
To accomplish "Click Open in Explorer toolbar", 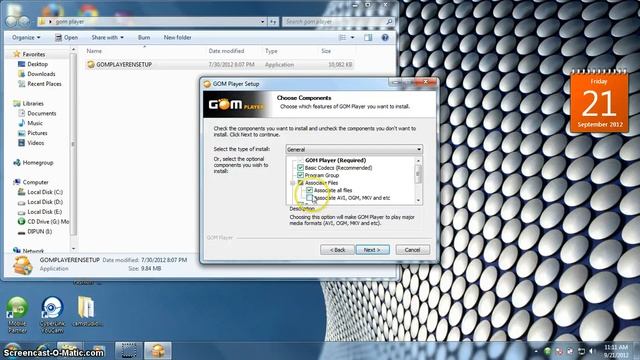I will 67,38.
